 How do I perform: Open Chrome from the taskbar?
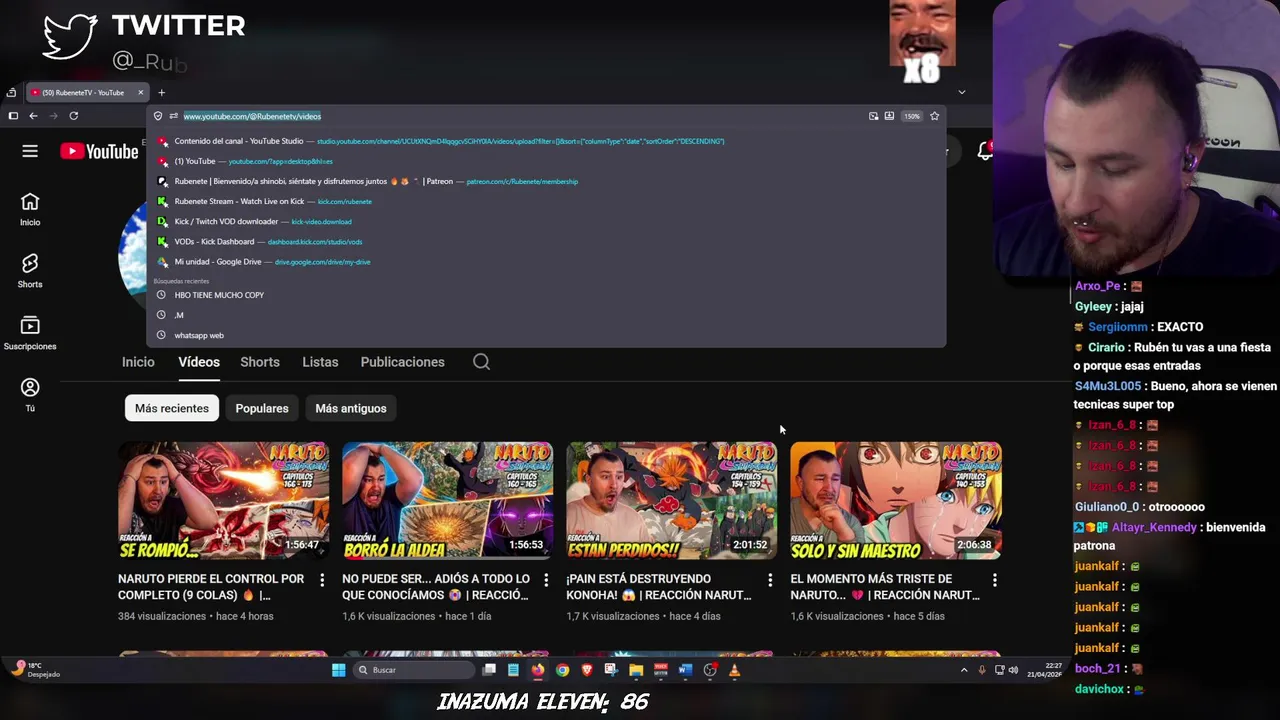pos(563,670)
